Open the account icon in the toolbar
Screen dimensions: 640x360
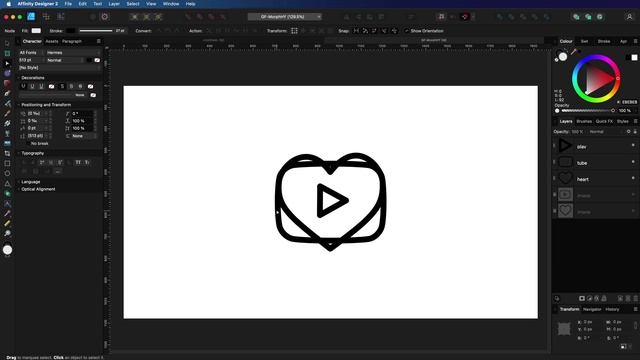tap(629, 17)
